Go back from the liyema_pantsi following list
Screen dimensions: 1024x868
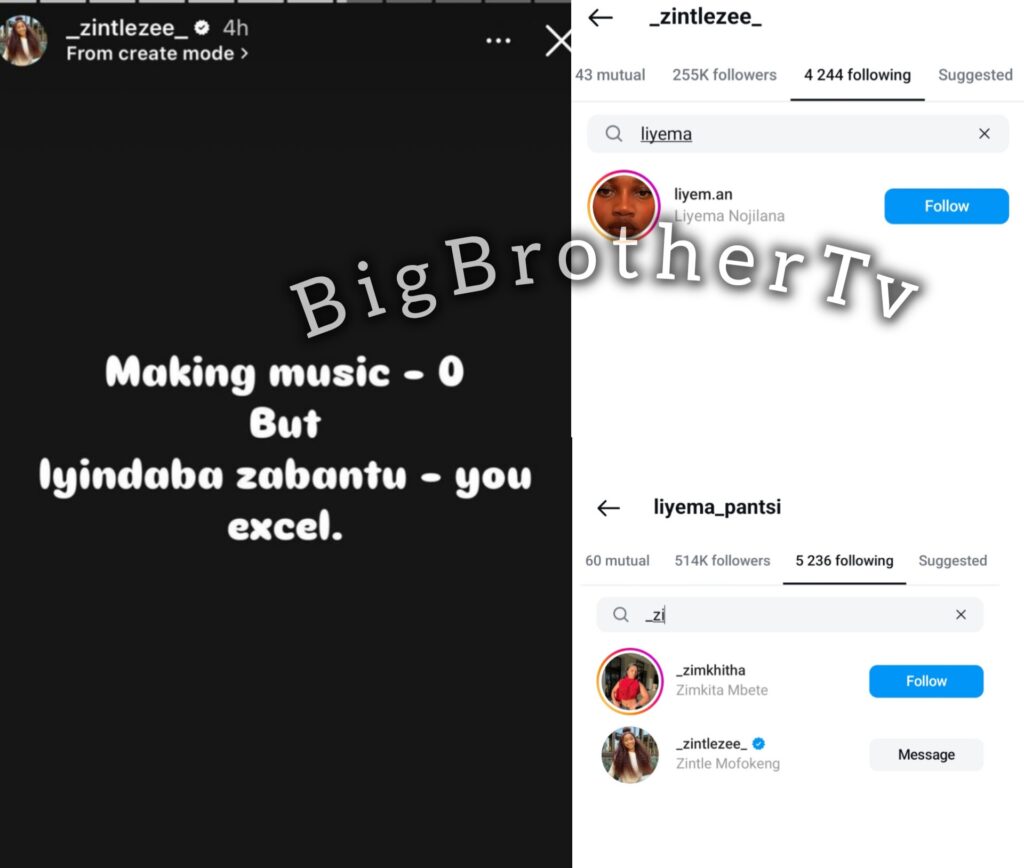pyautogui.click(x=608, y=507)
